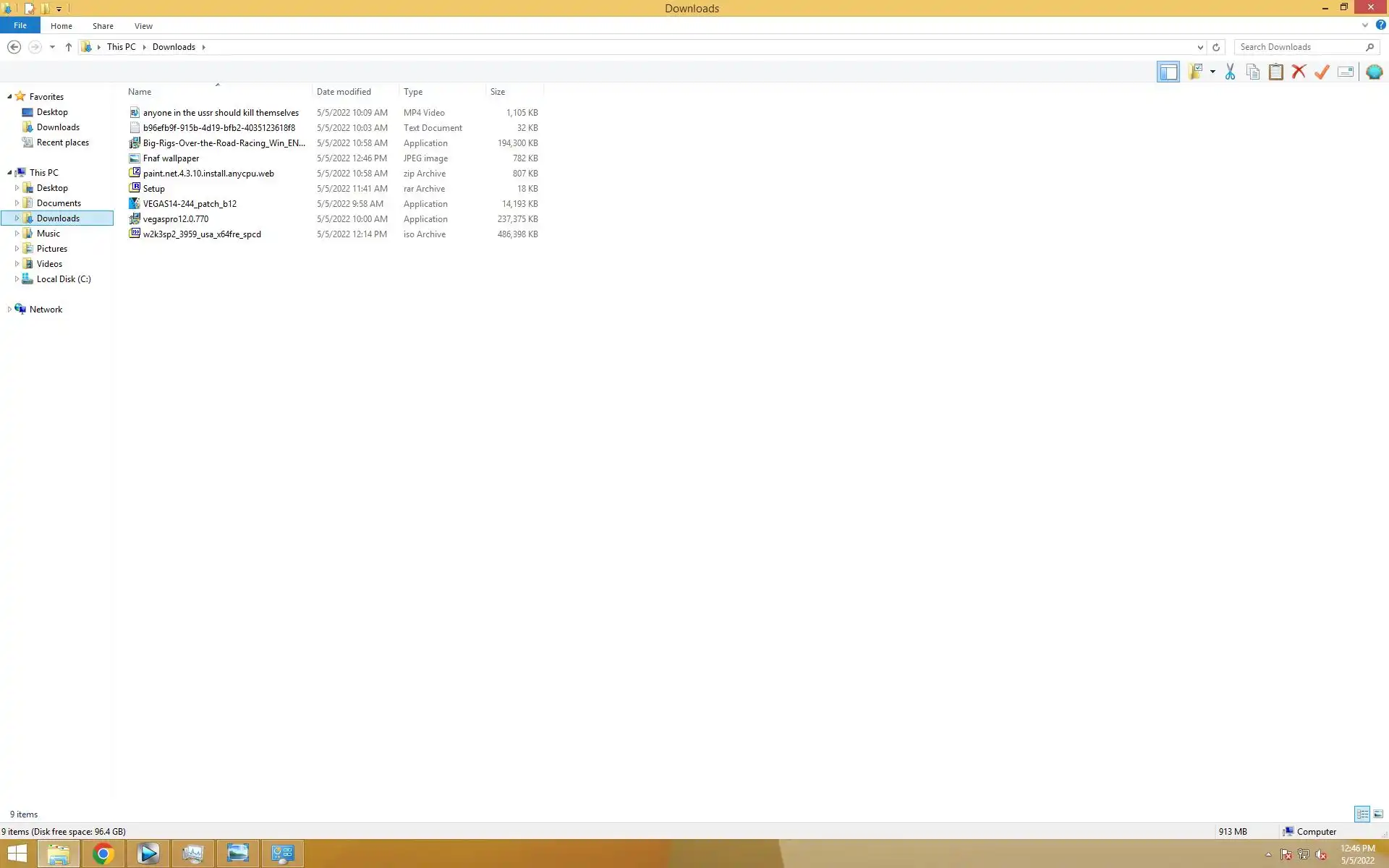The image size is (1389, 868).
Task: Click the clipboard Paste toolbar icon
Action: click(1276, 72)
